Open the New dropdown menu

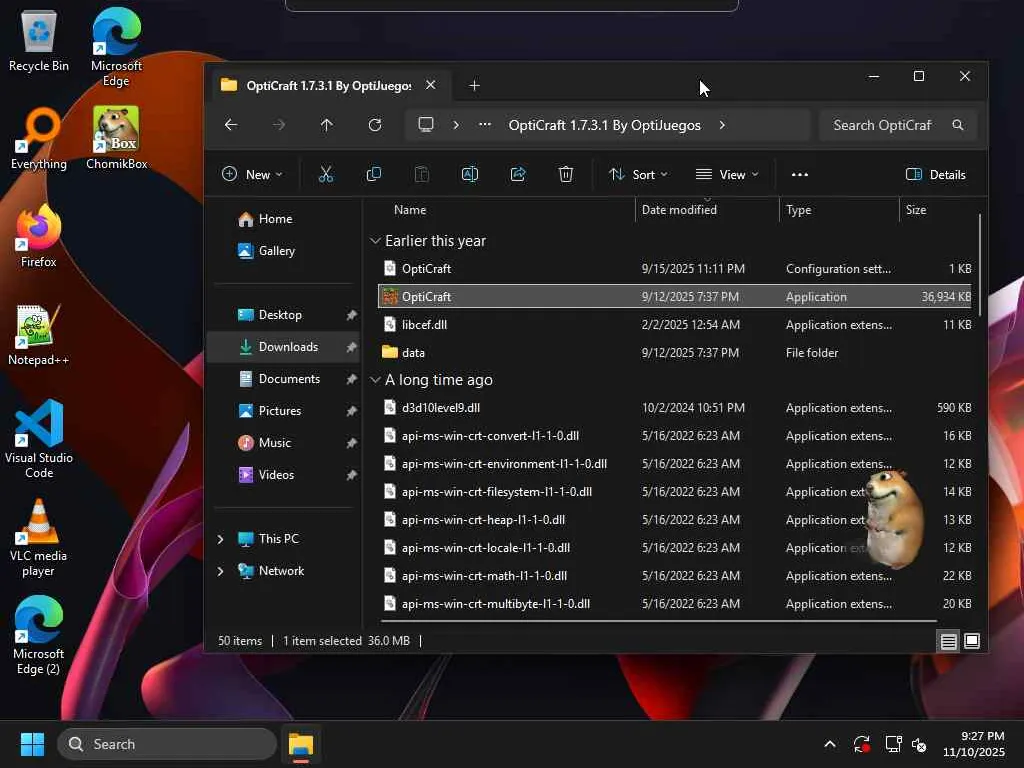252,174
